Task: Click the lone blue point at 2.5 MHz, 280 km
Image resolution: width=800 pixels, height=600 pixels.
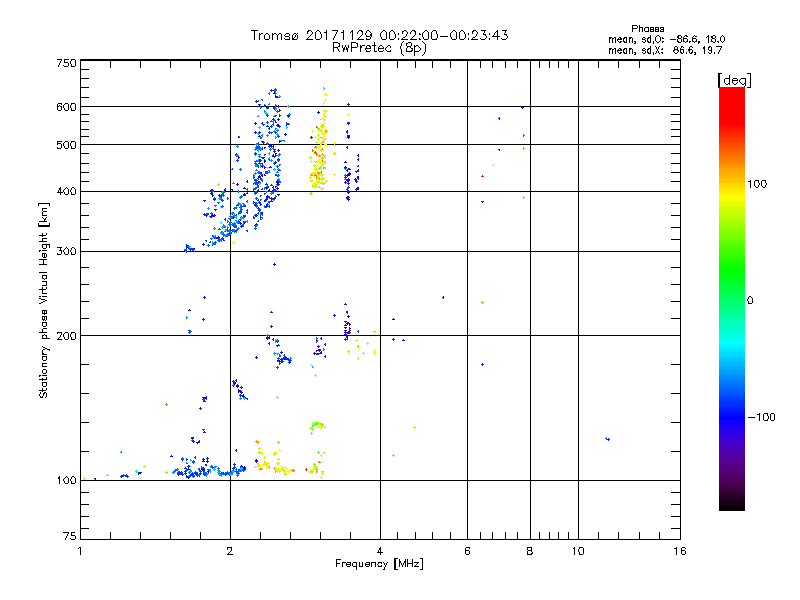Action: [274, 264]
